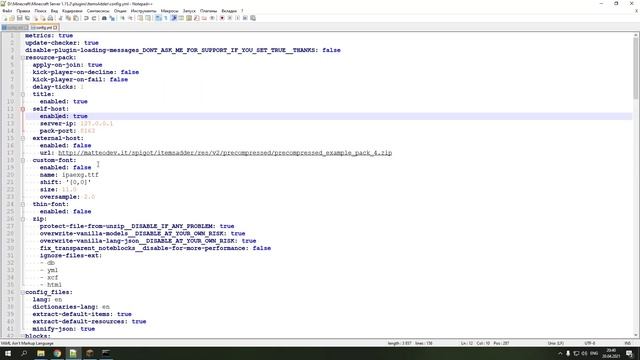Image resolution: width=640 pixels, height=360 pixels.
Task: Click the Unix (LF) status bar field
Action: (x=556, y=343)
